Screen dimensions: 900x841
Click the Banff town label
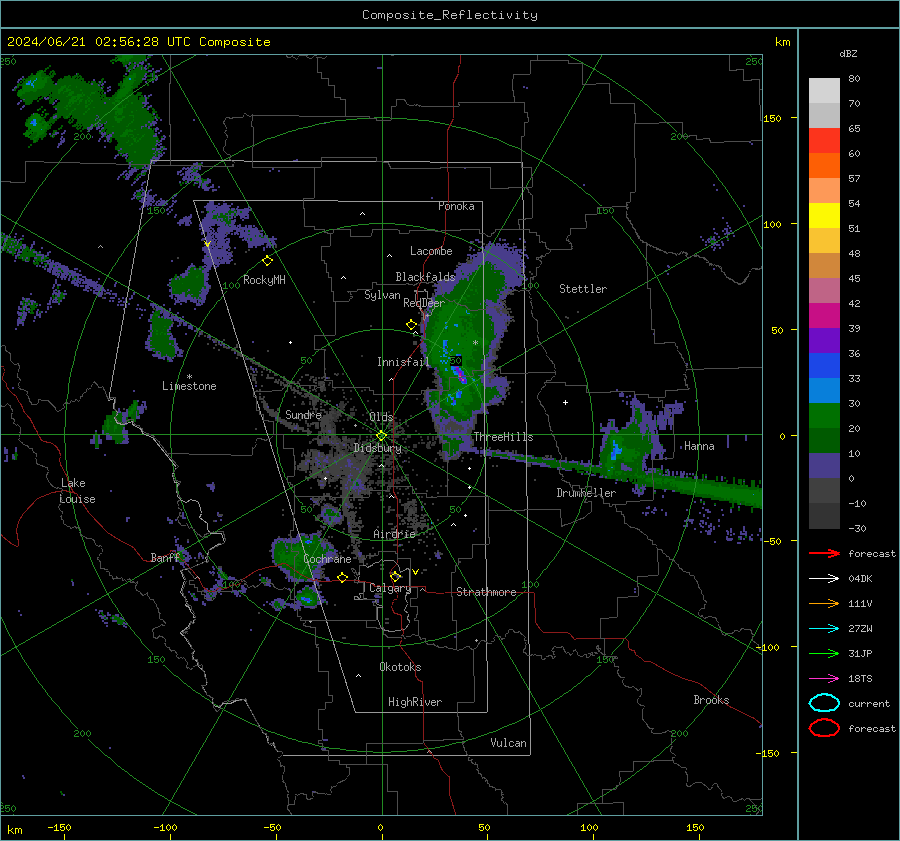click(x=165, y=557)
